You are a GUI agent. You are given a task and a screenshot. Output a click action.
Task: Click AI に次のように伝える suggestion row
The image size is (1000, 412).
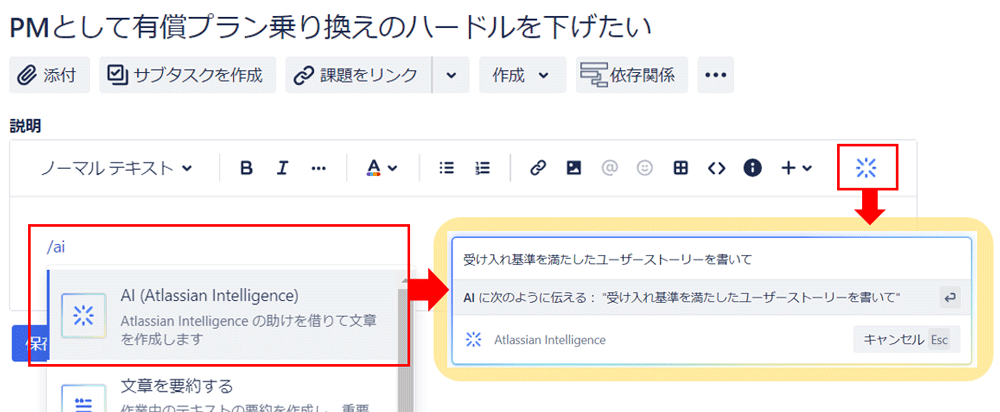[711, 298]
